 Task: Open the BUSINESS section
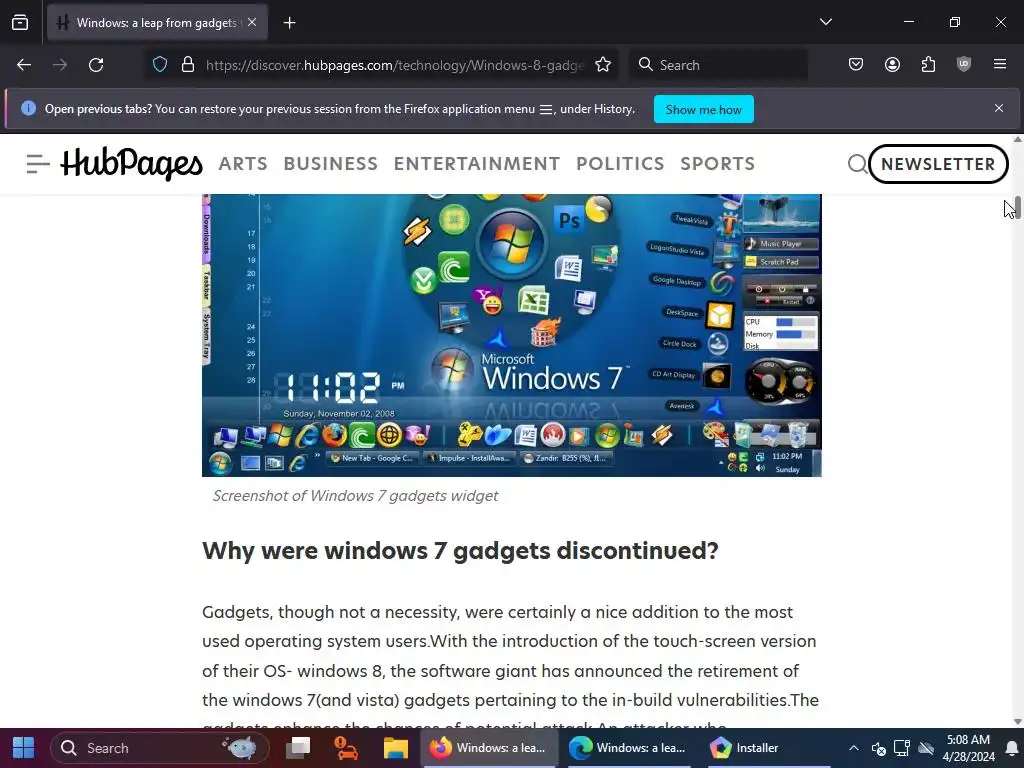pyautogui.click(x=330, y=163)
